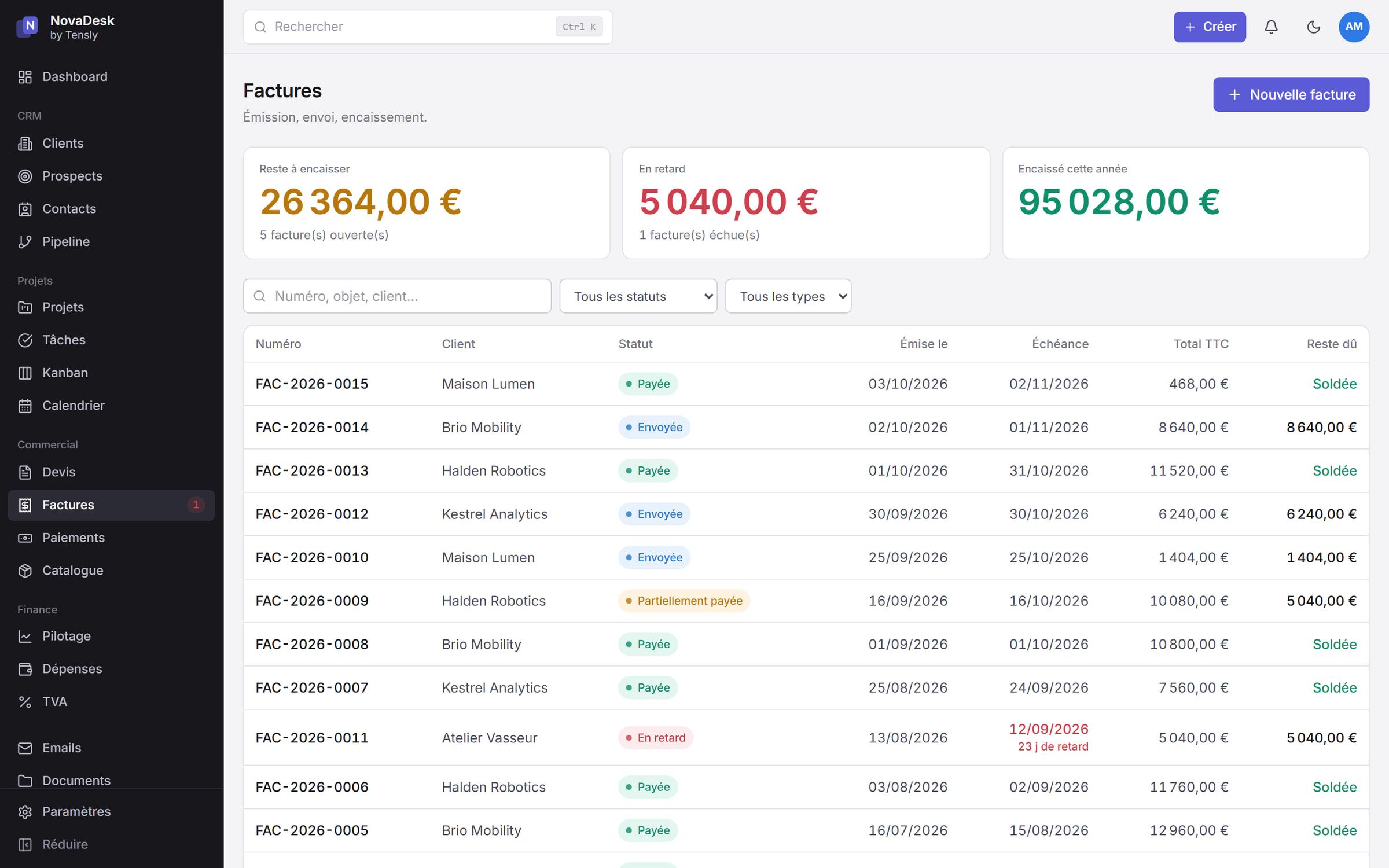
Task: Open the Dashboard icon in sidebar
Action: pos(25,77)
